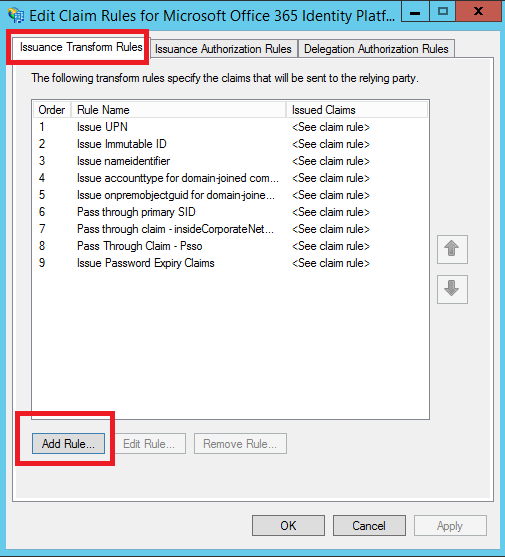Click the AD FS window title icon
The width and height of the screenshot is (505, 557).
(16, 15)
